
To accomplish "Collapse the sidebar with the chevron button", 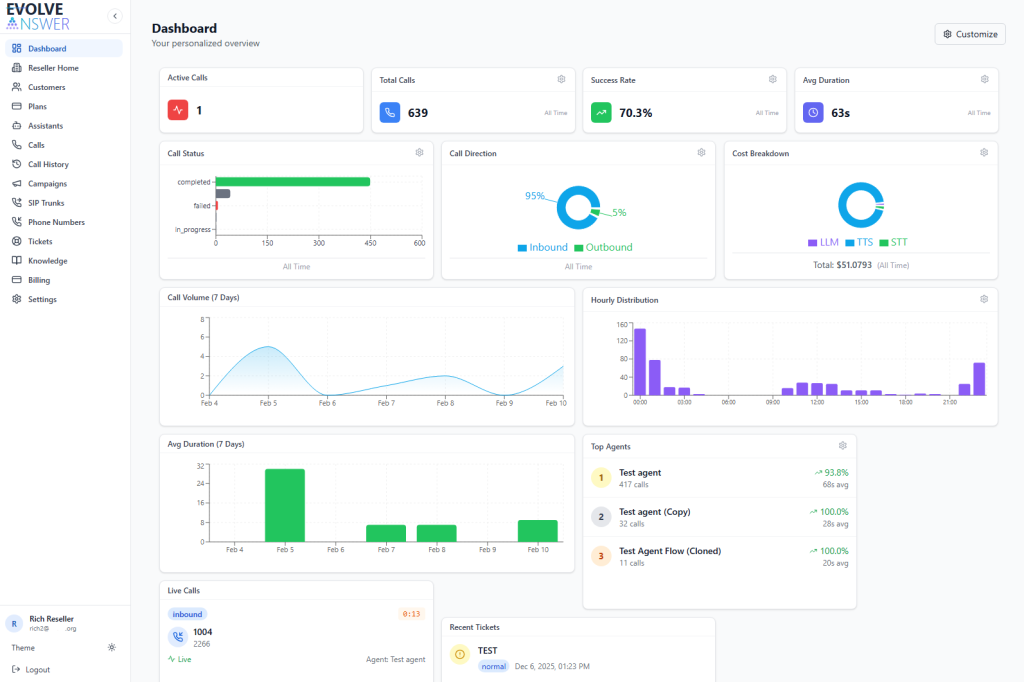I will tap(114, 16).
